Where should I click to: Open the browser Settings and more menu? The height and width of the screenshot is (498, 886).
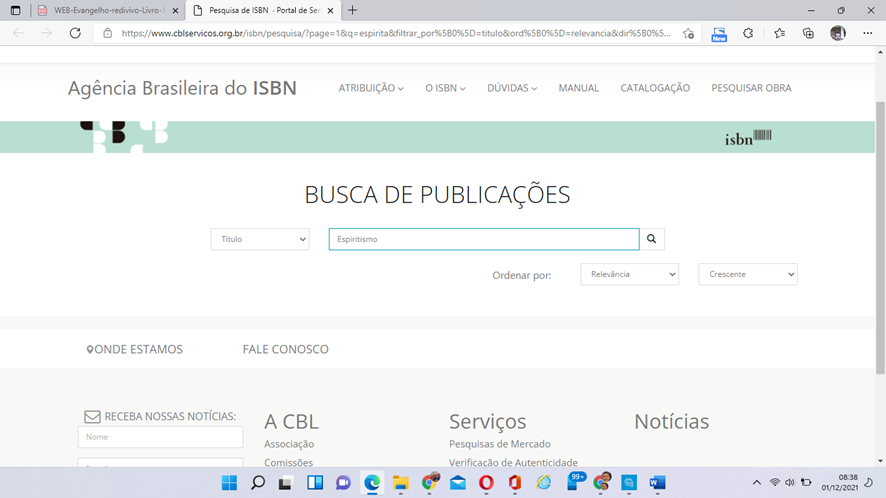click(867, 33)
